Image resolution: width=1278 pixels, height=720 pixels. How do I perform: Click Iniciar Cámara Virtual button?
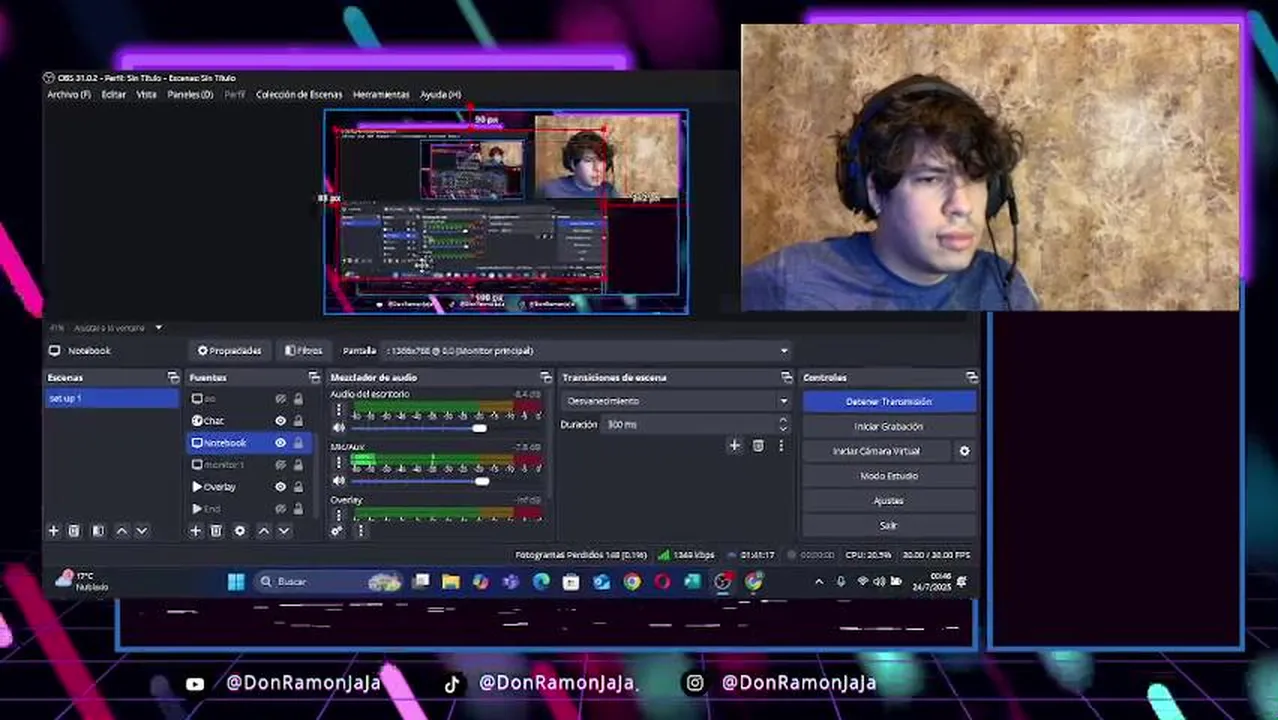coord(877,451)
